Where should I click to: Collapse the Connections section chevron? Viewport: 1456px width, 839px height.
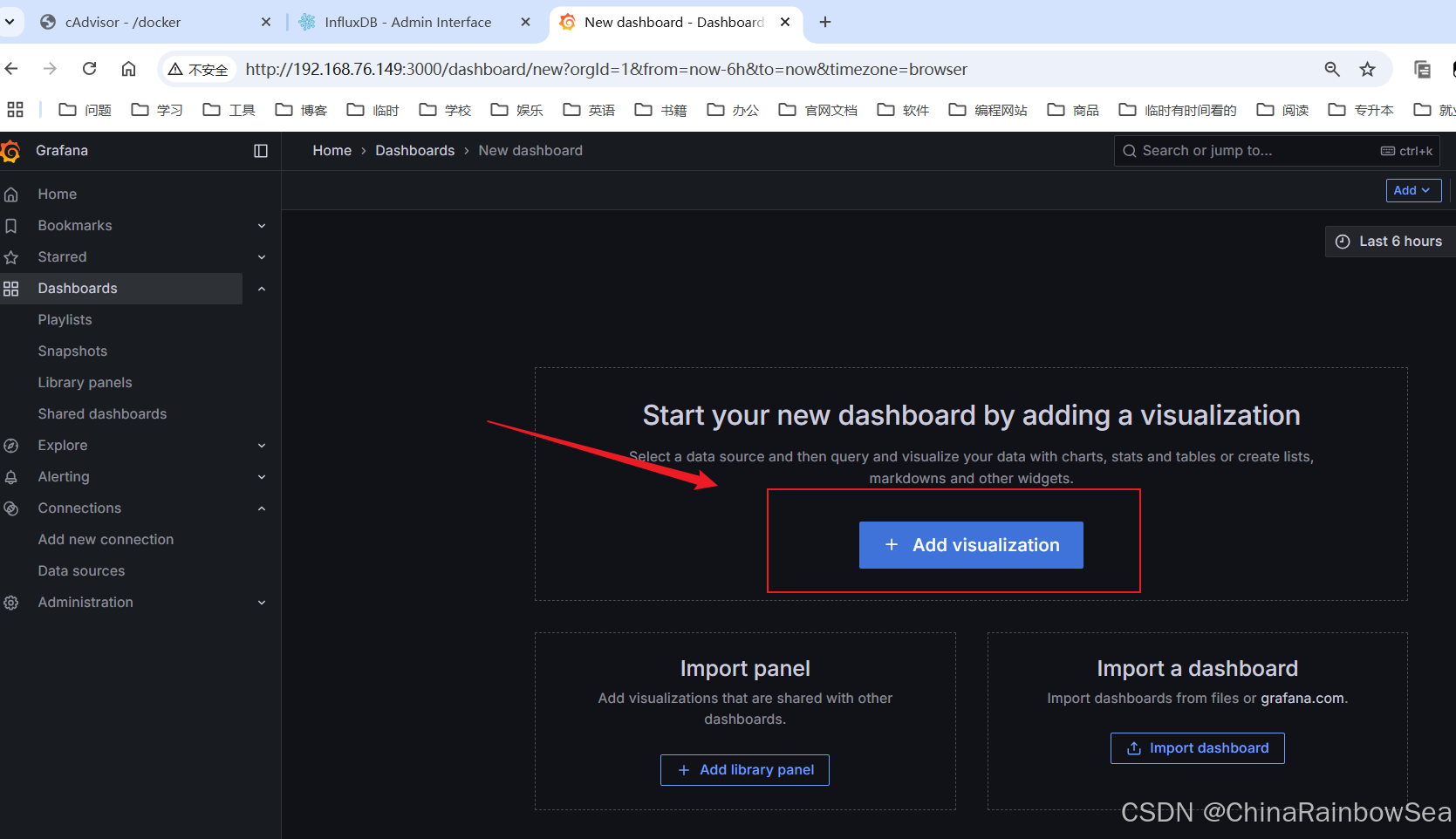coord(262,508)
